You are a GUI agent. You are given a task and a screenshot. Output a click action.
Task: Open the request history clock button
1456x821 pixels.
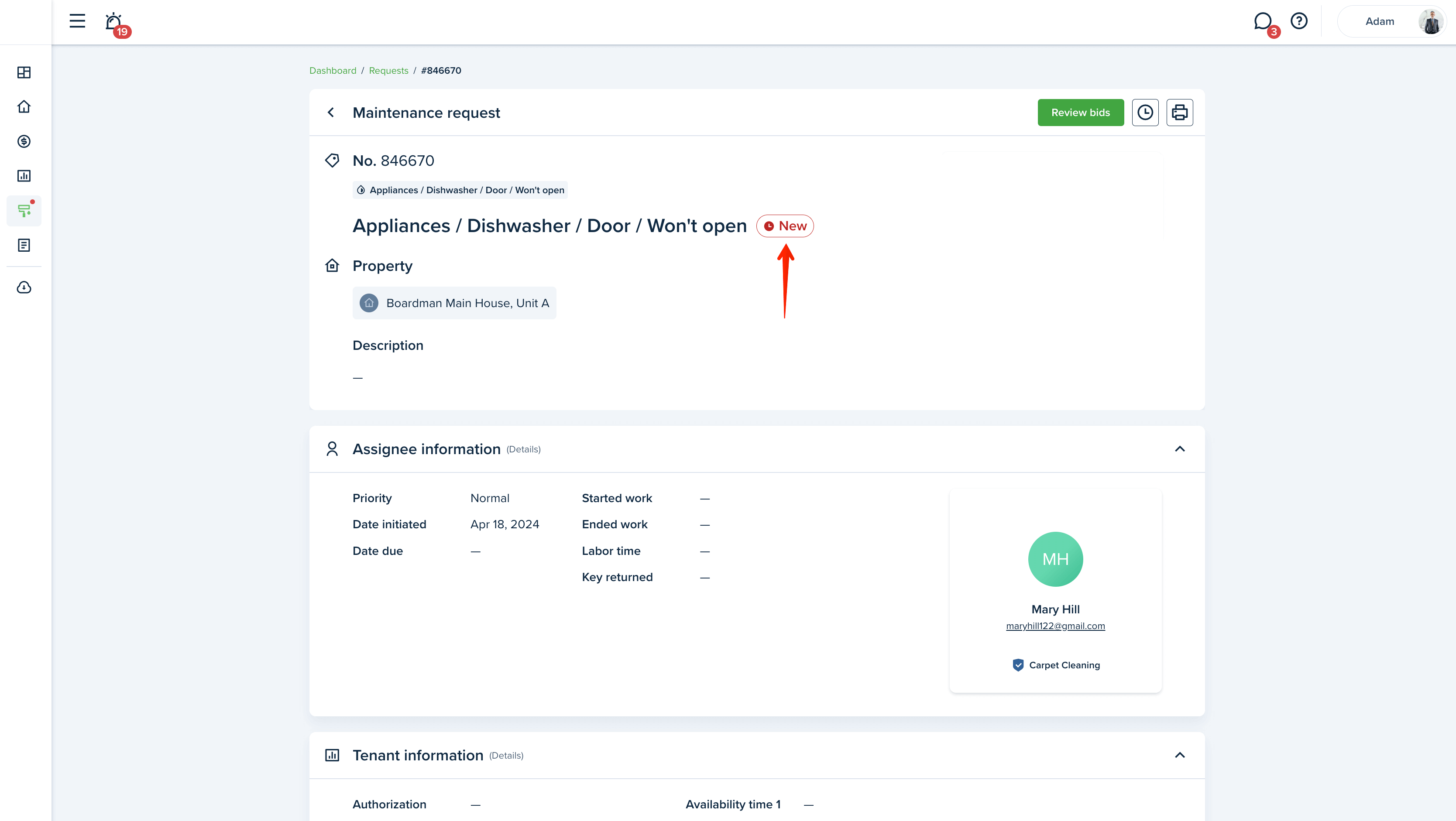click(1145, 113)
